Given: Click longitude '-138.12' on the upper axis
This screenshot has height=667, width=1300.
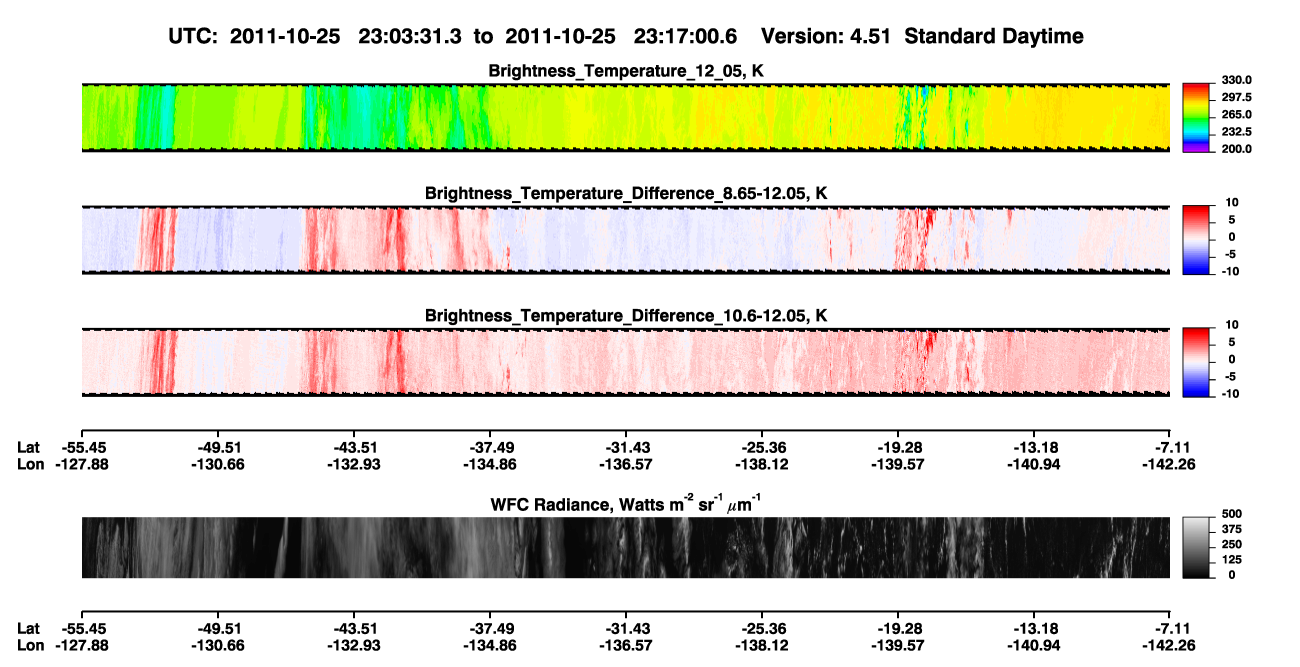Looking at the screenshot, I should (762, 464).
